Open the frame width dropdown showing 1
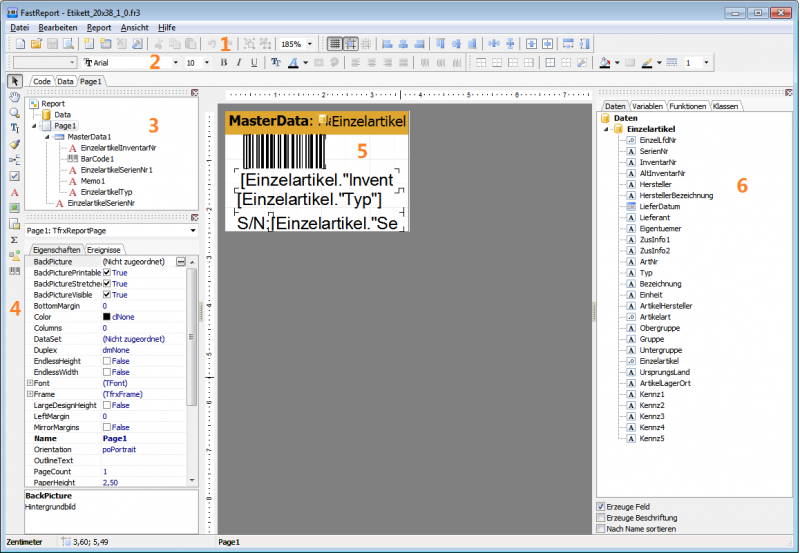800x553 pixels. (x=706, y=62)
